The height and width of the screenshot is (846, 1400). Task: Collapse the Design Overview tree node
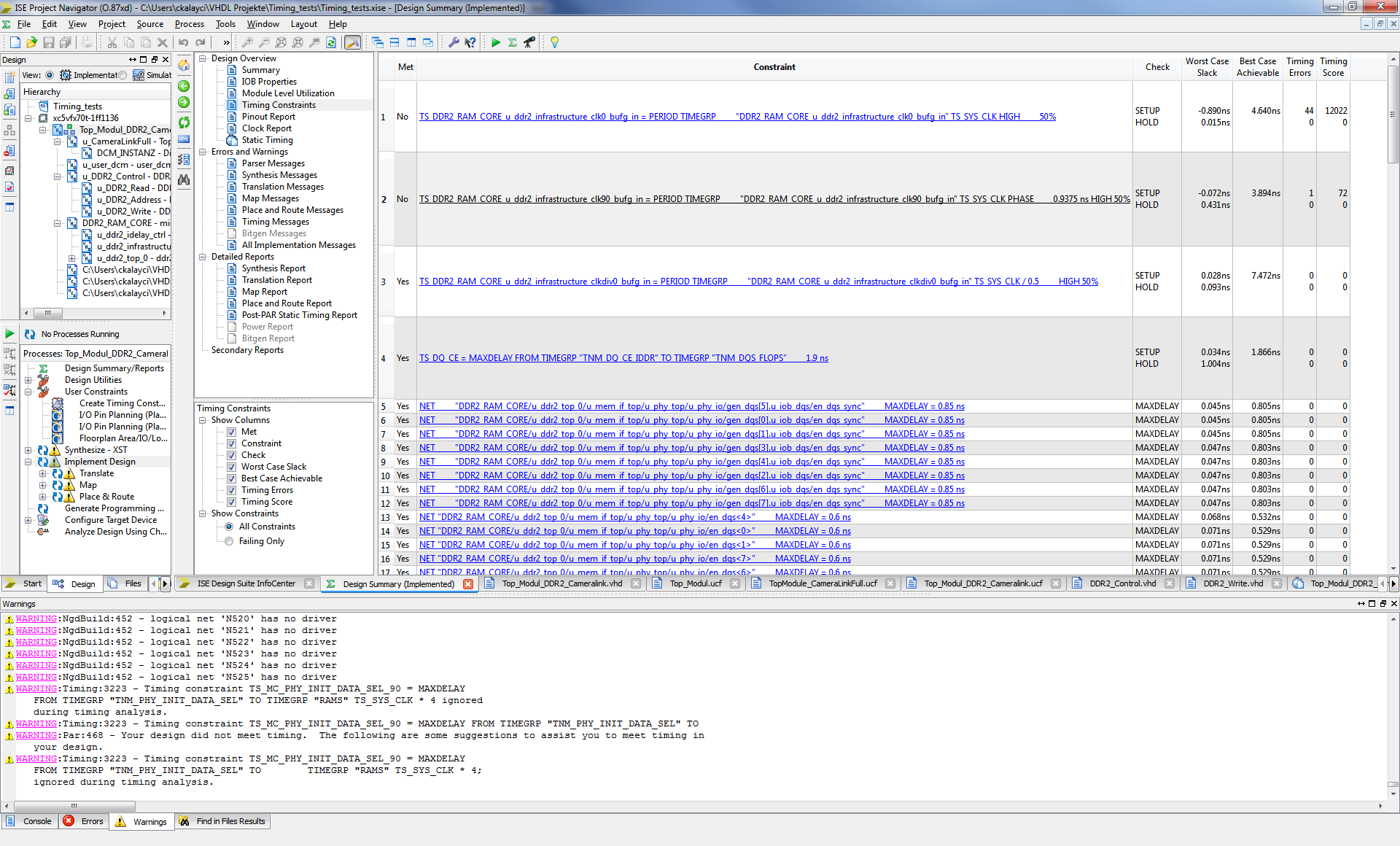203,58
